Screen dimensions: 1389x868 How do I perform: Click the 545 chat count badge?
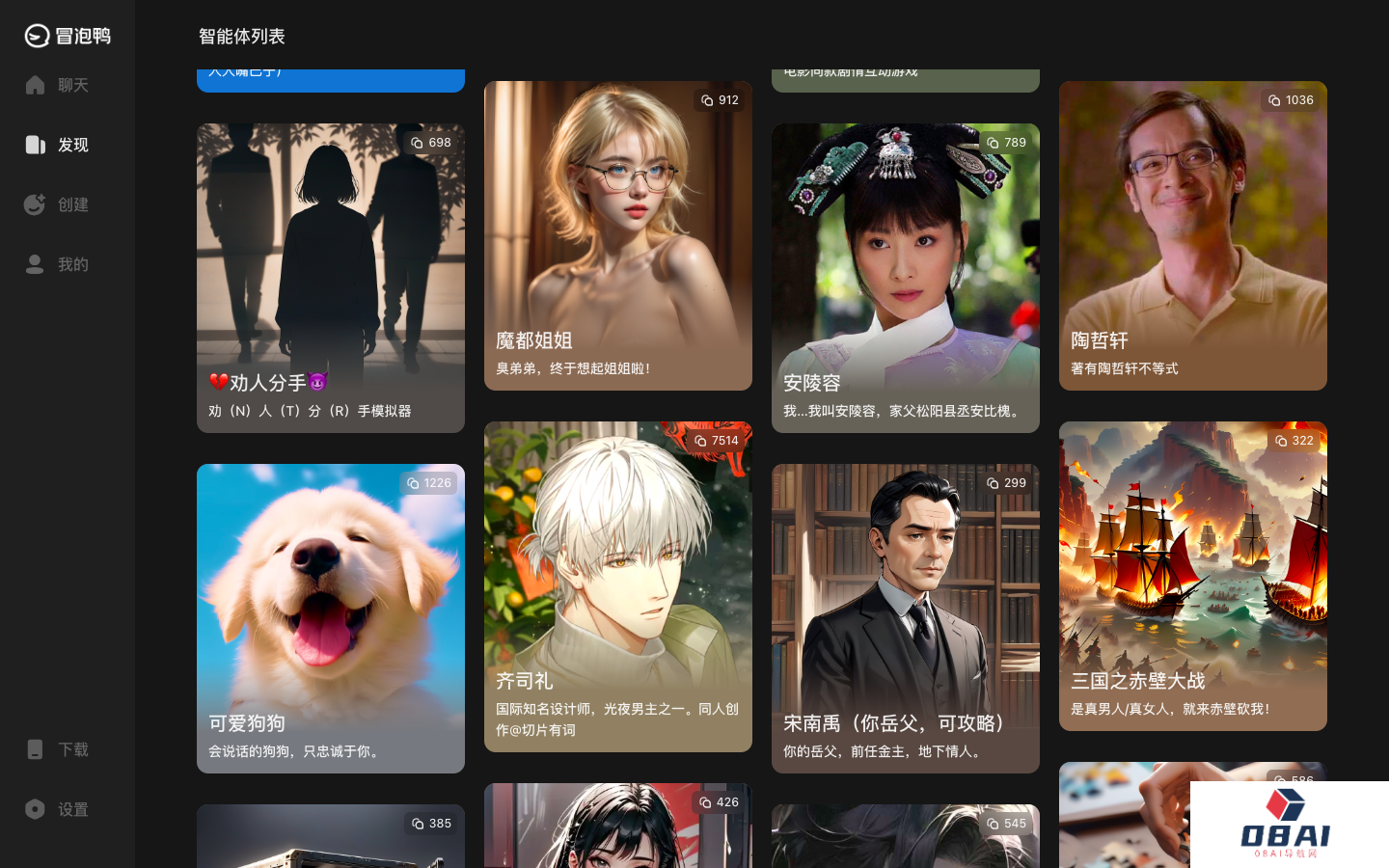[x=1006, y=824]
